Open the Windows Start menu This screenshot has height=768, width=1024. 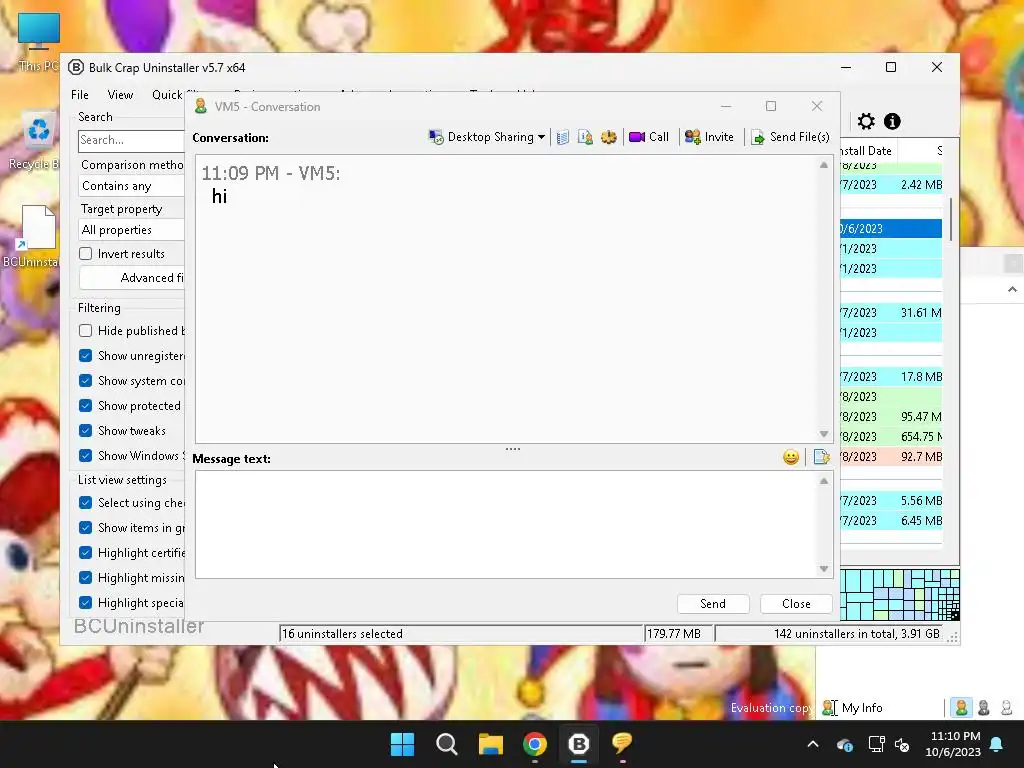(x=402, y=744)
